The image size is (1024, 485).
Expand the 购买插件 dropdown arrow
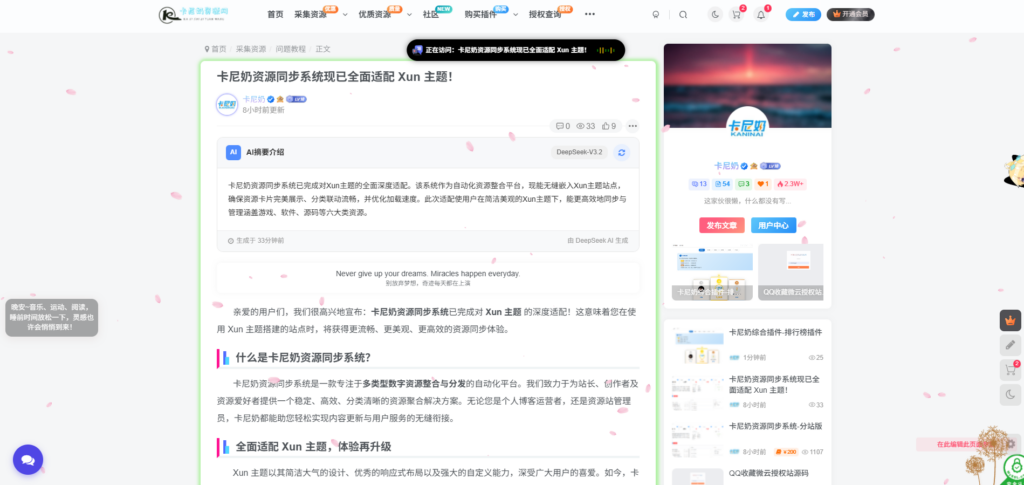[515, 14]
